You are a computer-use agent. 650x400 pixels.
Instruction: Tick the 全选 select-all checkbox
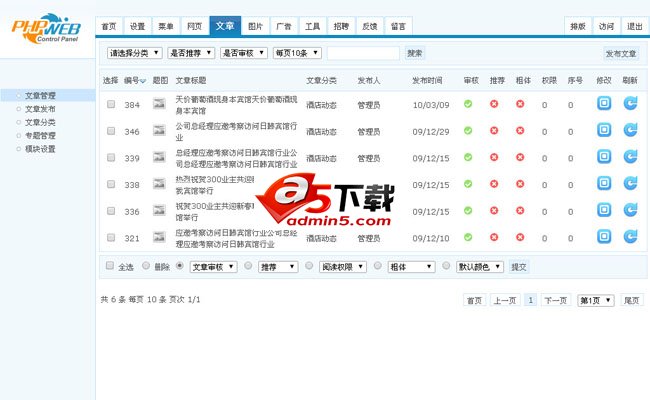click(x=110, y=265)
